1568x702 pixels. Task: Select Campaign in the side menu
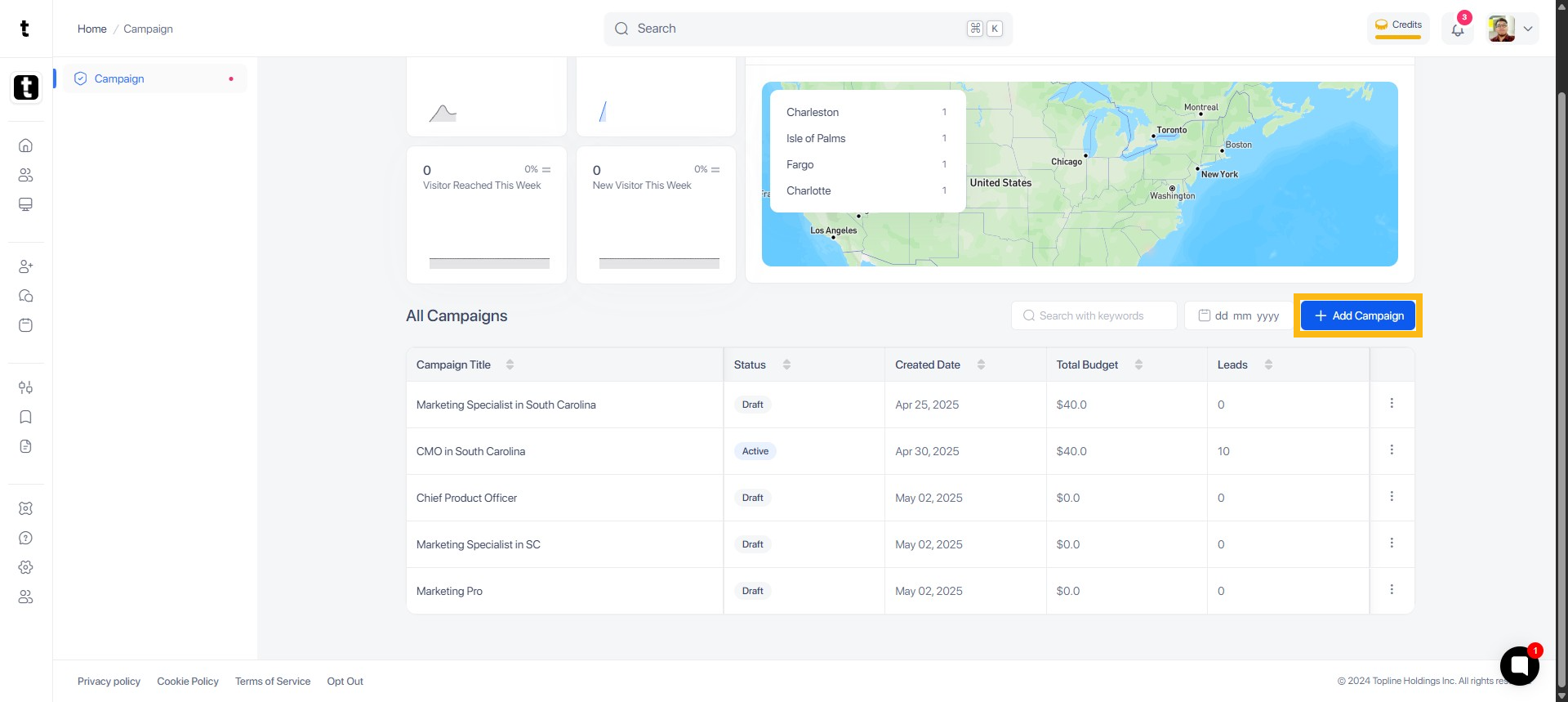coord(119,78)
